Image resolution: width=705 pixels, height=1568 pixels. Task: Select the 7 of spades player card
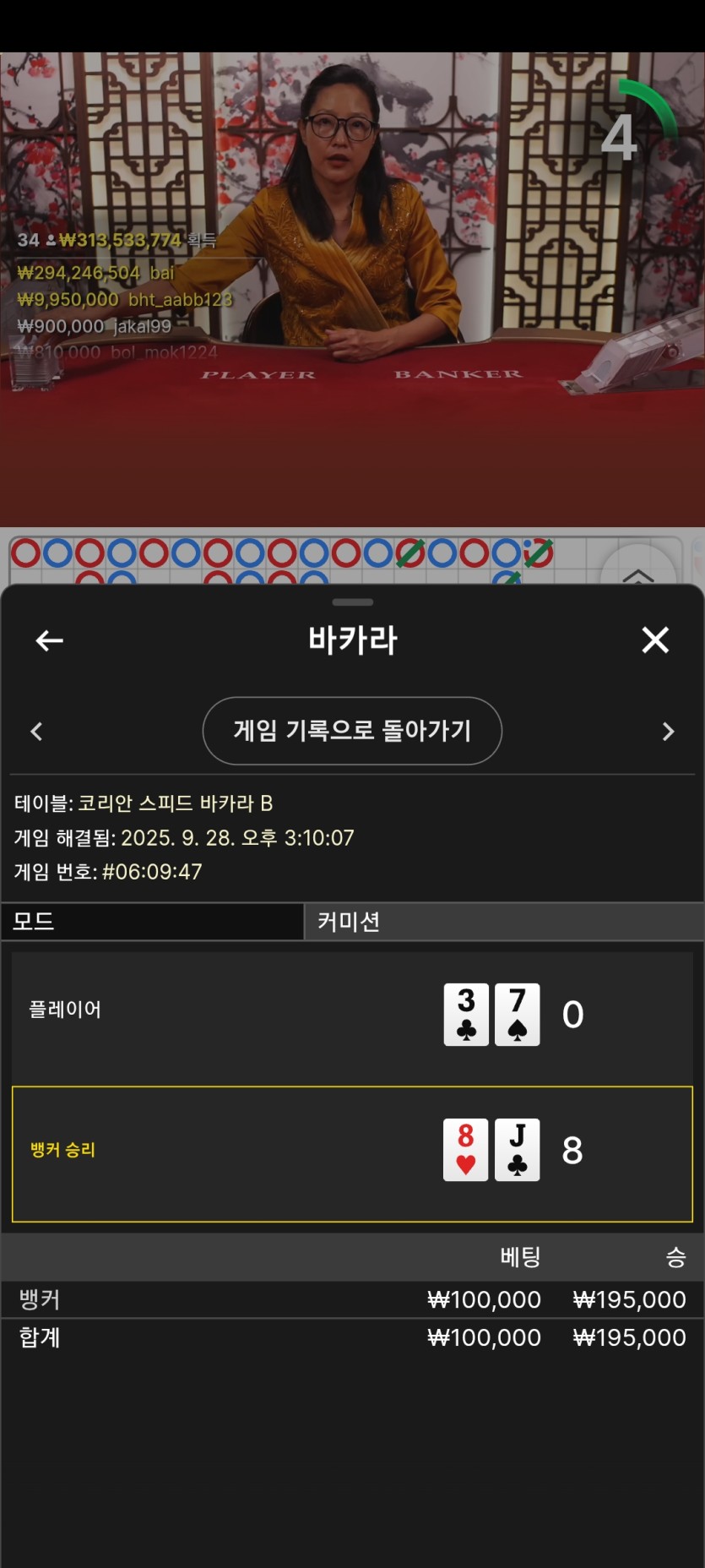click(x=518, y=1015)
